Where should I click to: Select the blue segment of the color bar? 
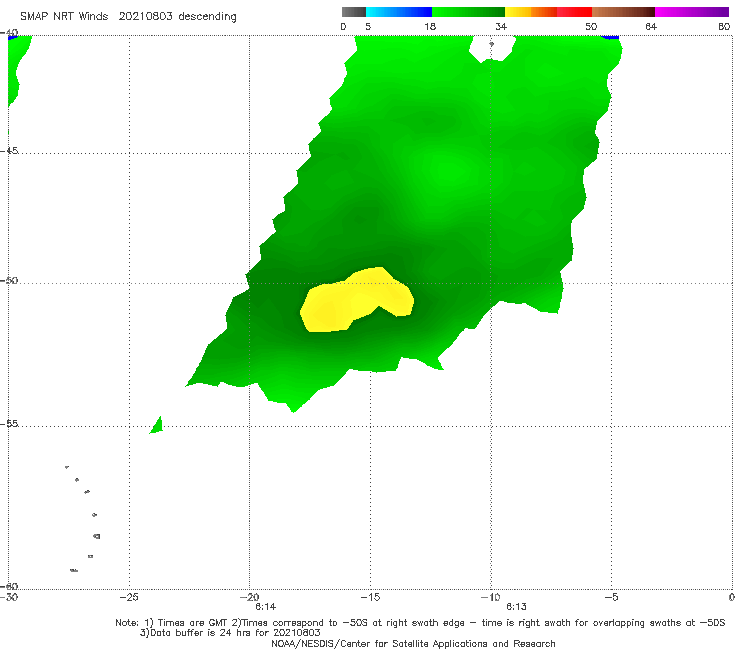click(399, 12)
